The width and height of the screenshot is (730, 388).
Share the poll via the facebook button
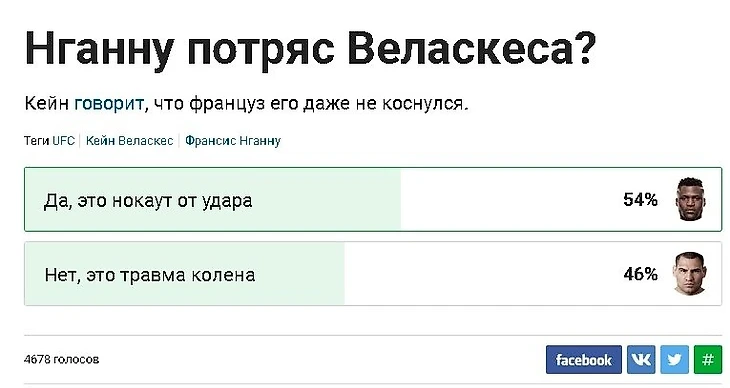tap(583, 360)
